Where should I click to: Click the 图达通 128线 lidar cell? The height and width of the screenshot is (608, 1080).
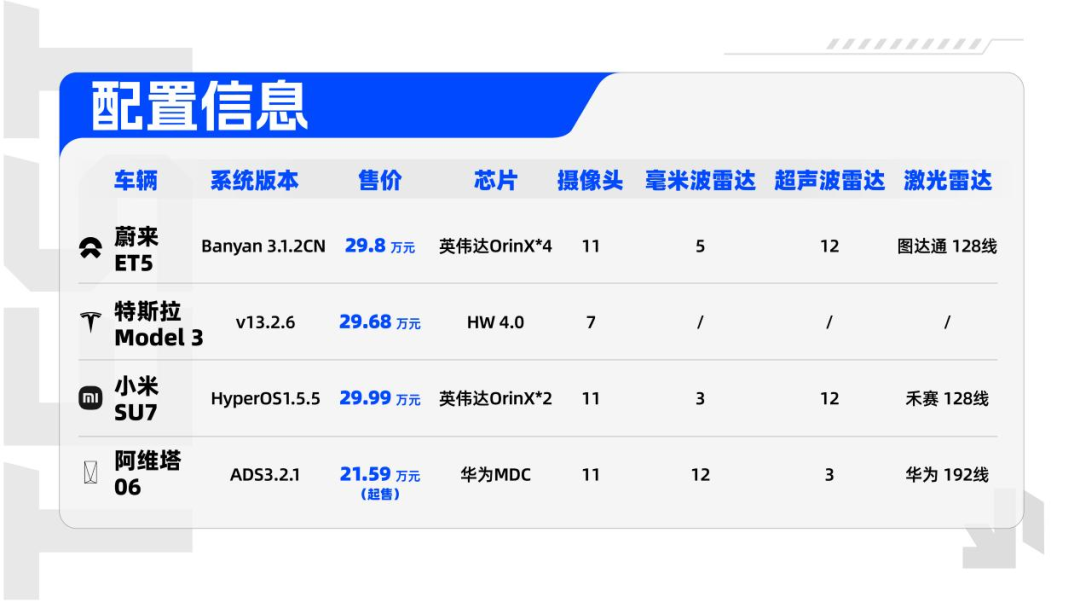tap(947, 246)
